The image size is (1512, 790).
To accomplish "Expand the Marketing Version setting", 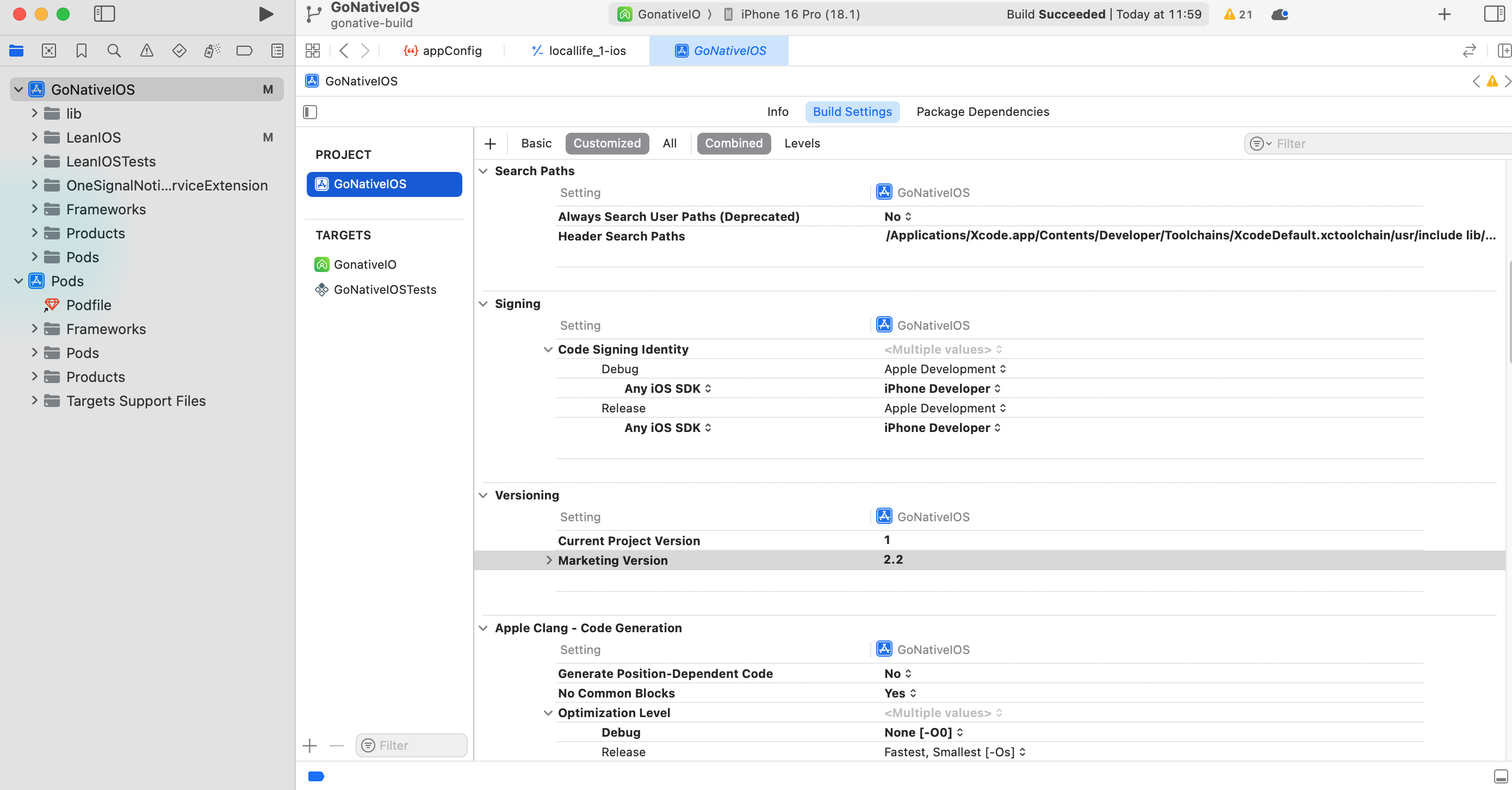I will (549, 561).
